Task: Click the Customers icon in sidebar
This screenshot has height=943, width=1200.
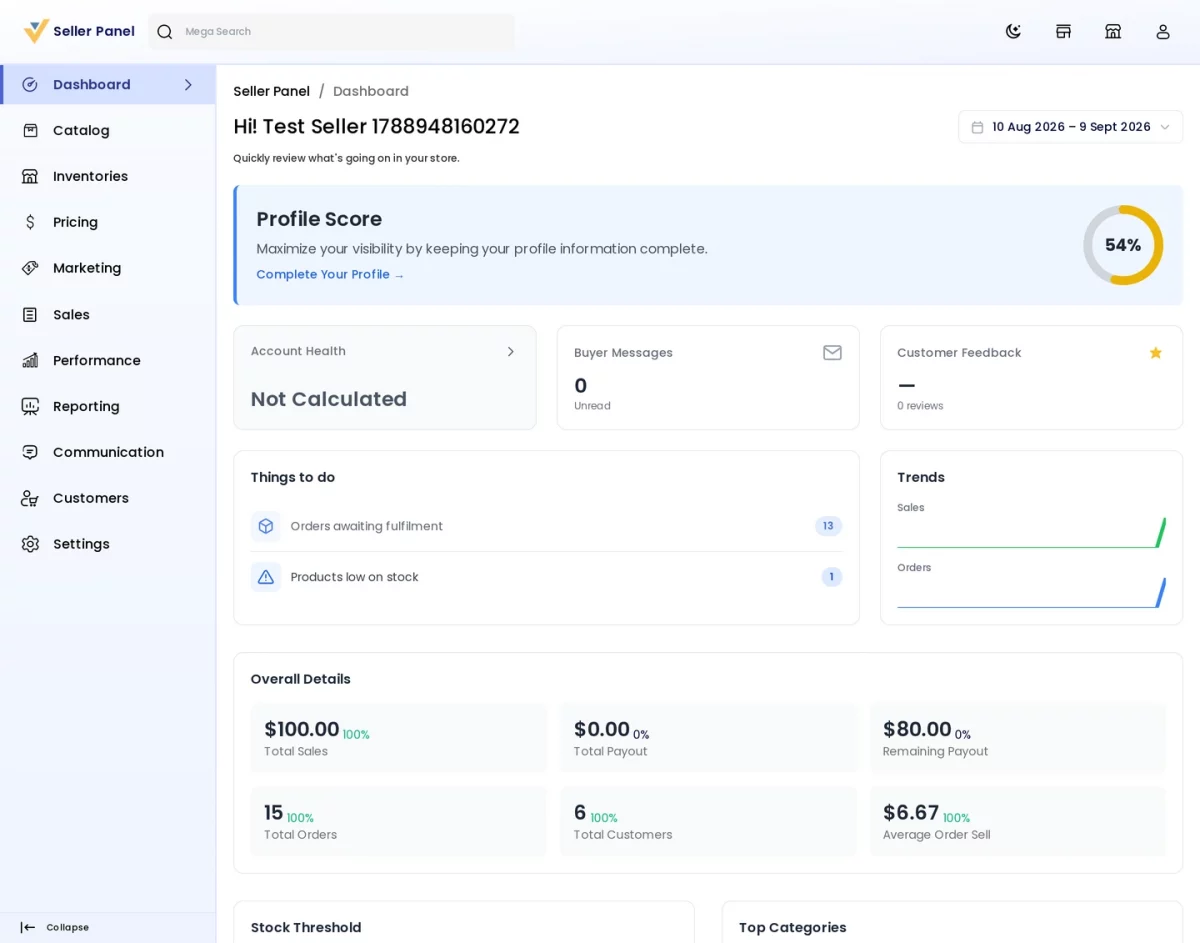Action: (30, 498)
